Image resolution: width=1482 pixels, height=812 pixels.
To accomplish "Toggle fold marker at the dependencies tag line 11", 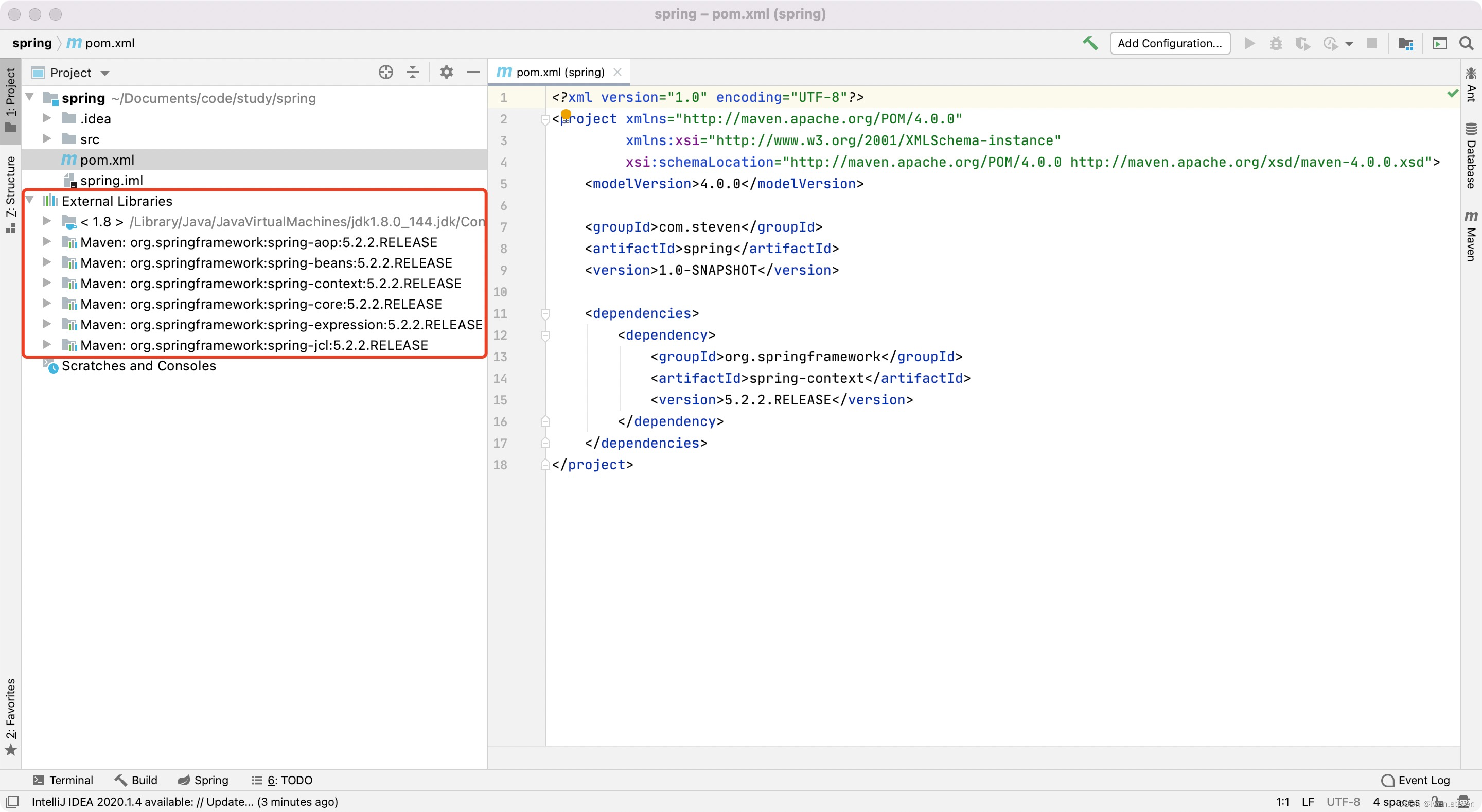I will pos(545,314).
